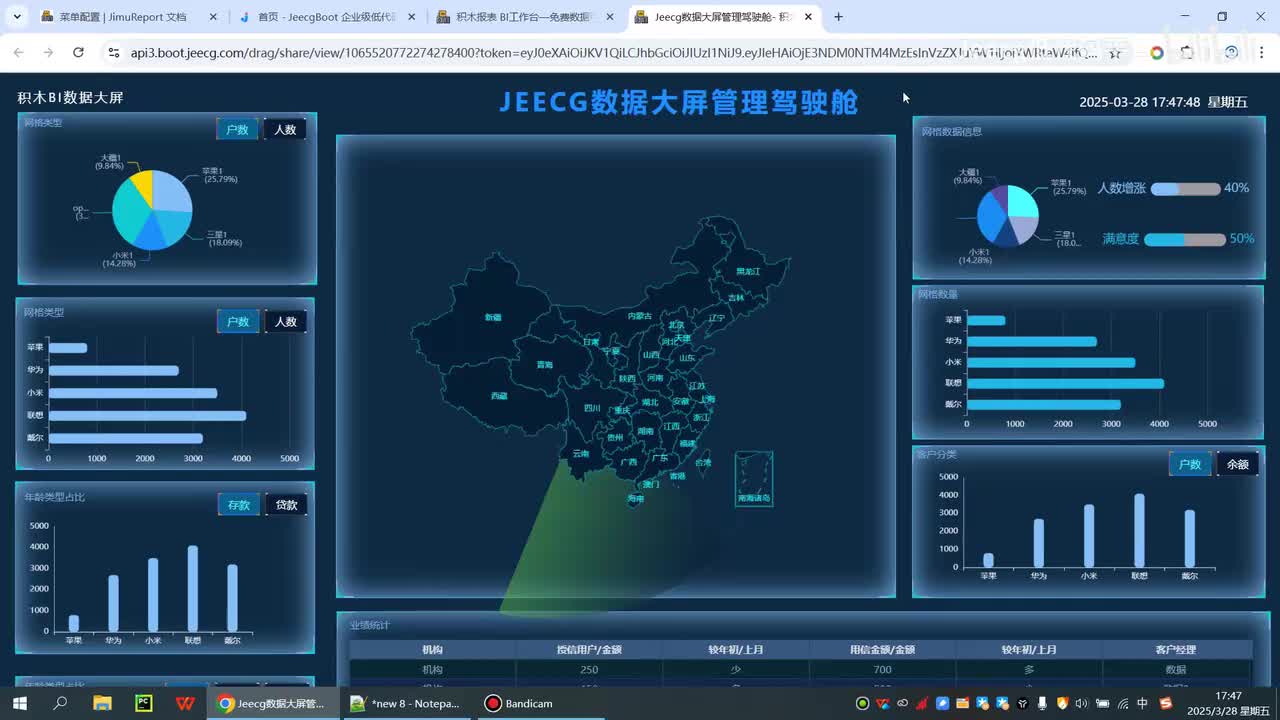Select 内蒙古 region on the map
This screenshot has width=1280, height=720.
pyautogui.click(x=640, y=316)
